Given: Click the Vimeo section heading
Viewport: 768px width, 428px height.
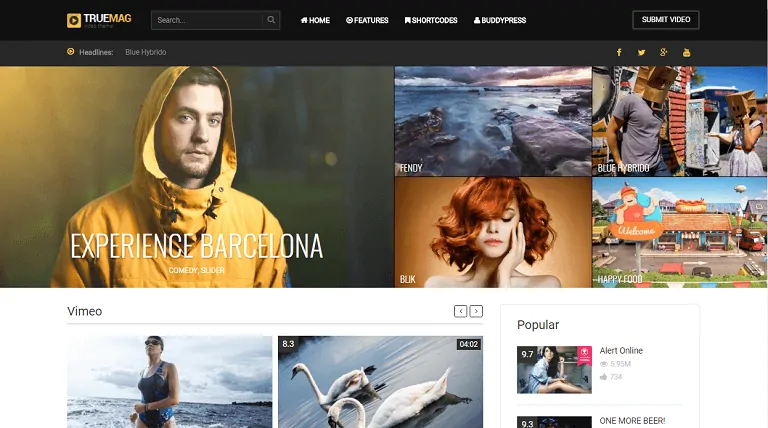Looking at the screenshot, I should point(85,311).
